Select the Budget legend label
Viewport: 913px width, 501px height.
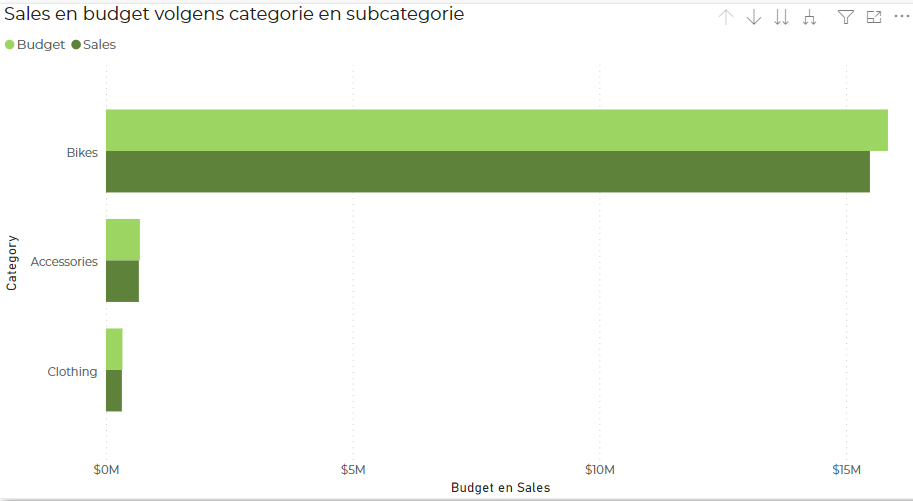point(41,45)
